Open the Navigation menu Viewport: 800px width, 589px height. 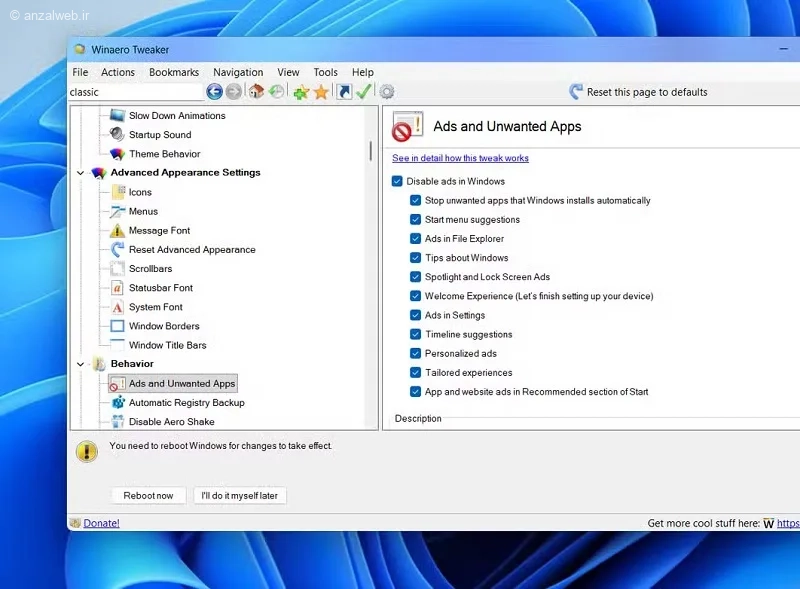pyautogui.click(x=238, y=72)
